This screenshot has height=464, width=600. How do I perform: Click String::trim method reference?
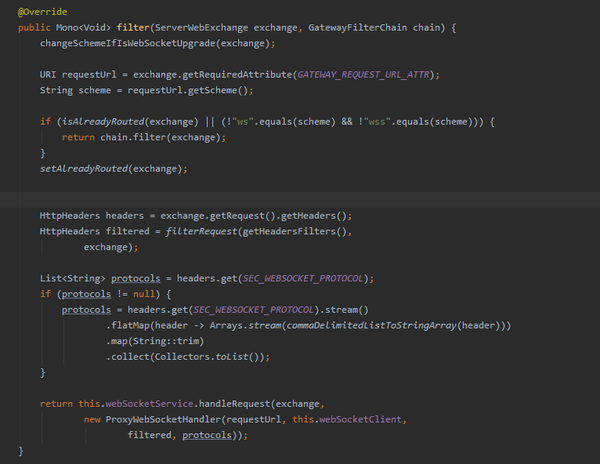tap(166, 341)
